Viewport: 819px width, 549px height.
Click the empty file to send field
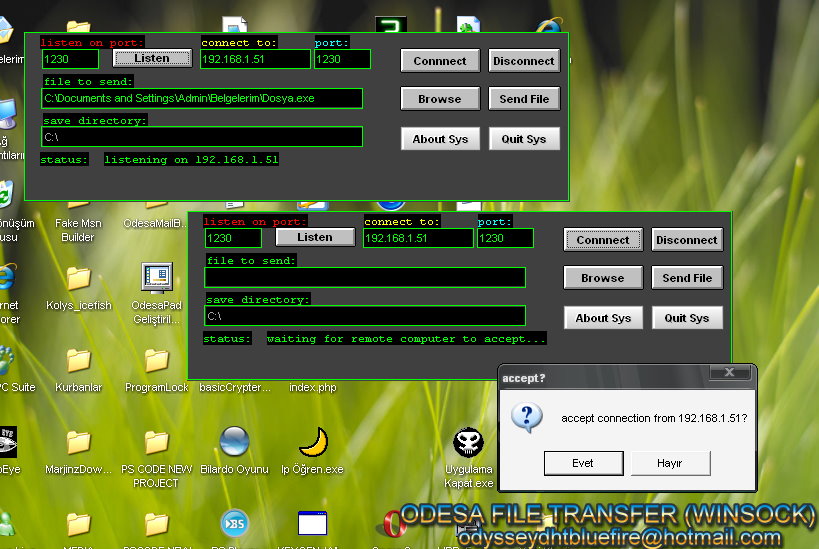365,278
